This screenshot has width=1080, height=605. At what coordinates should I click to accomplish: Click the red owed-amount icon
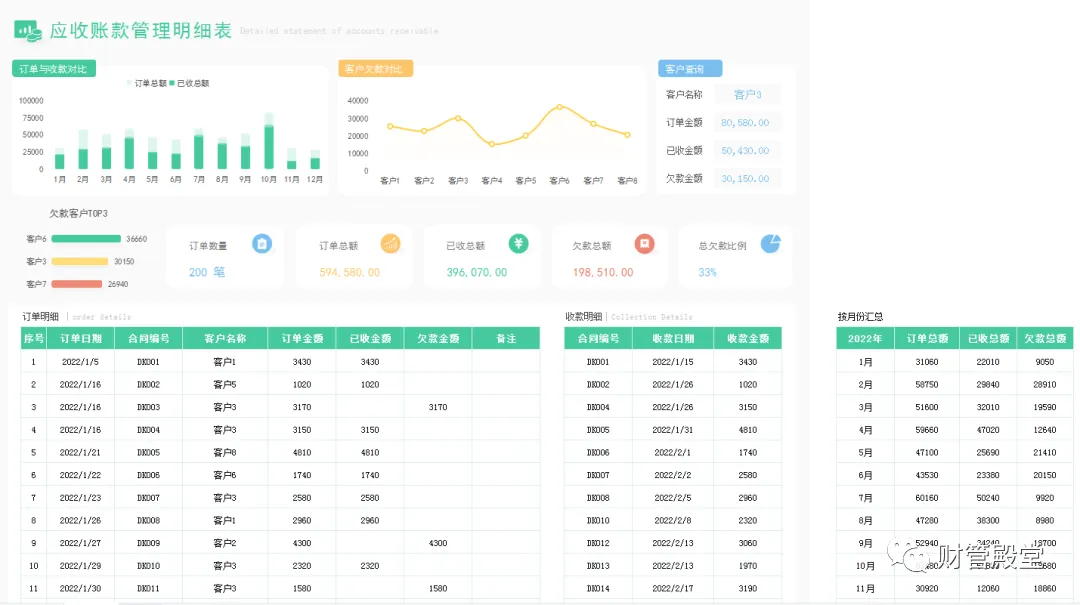[645, 244]
